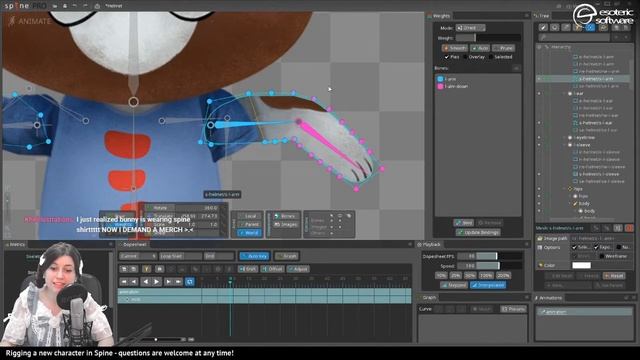Image resolution: width=640 pixels, height=360 pixels.
Task: Select the blue l-arm bone in Weights
Action: (x=447, y=79)
